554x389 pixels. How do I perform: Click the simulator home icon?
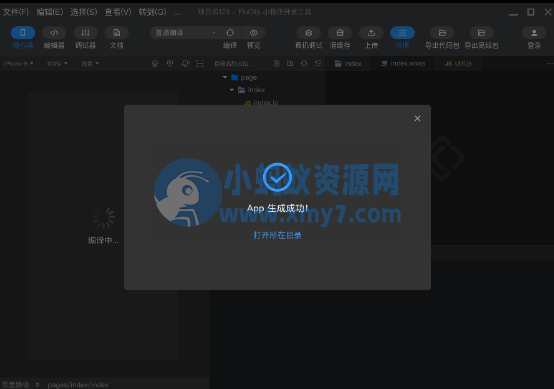coord(155,64)
